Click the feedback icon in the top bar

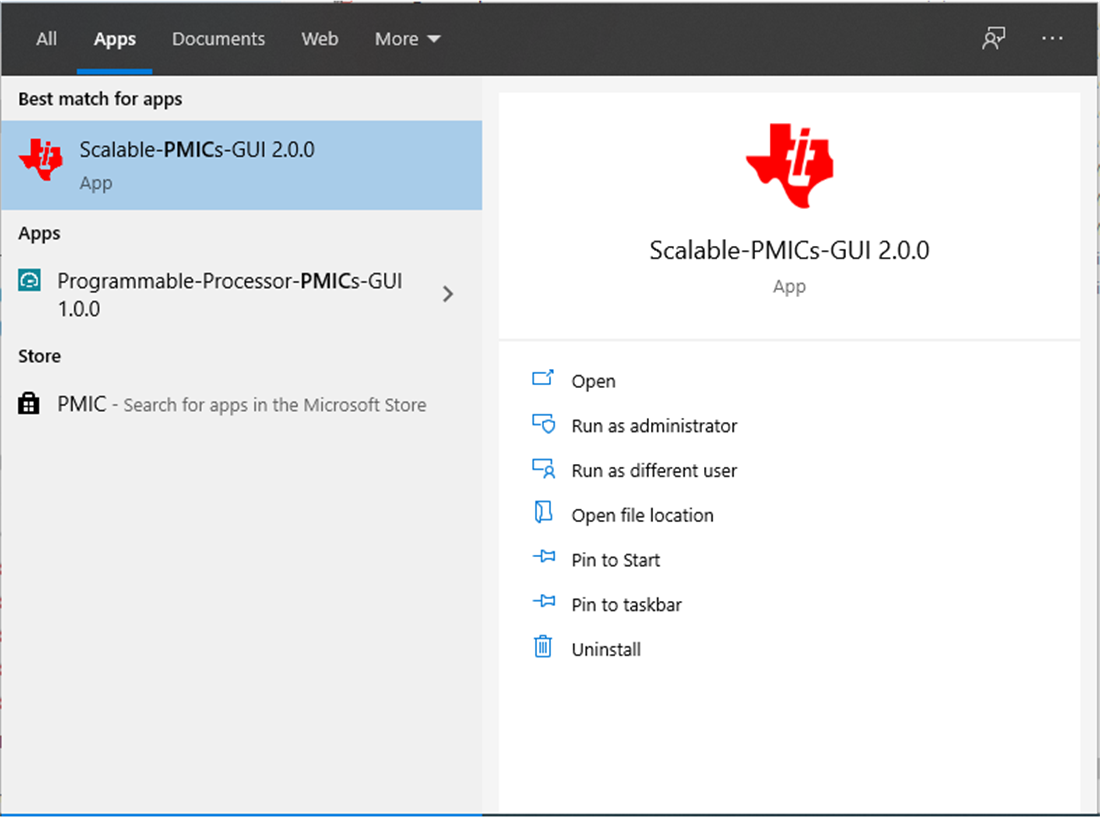coord(993,39)
